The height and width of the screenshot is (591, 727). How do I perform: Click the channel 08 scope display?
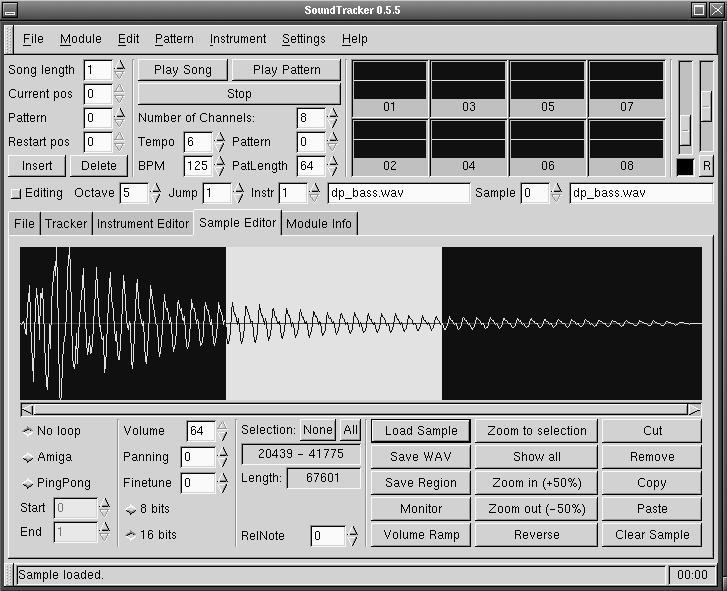[x=626, y=139]
